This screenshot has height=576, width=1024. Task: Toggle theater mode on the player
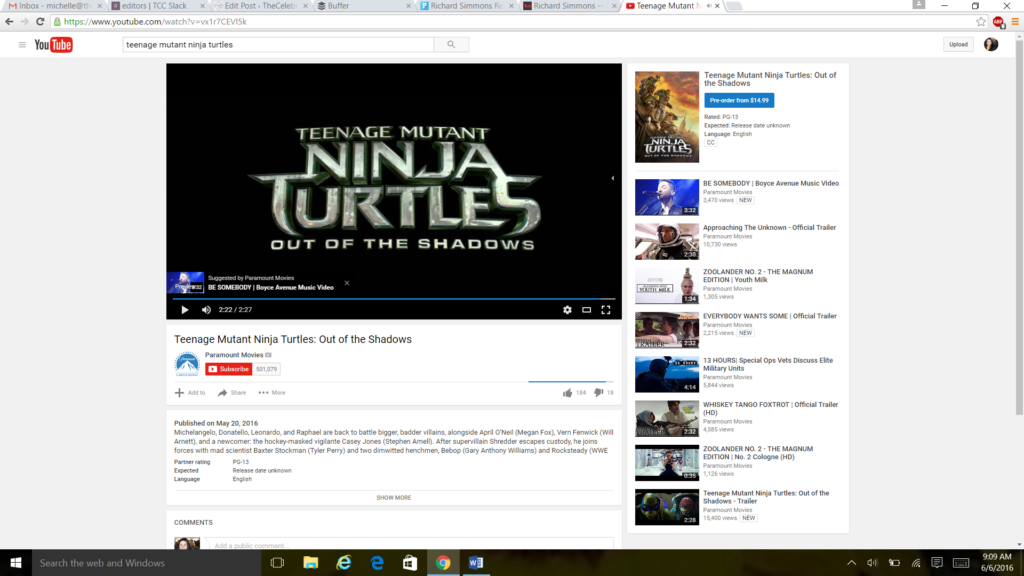586,310
